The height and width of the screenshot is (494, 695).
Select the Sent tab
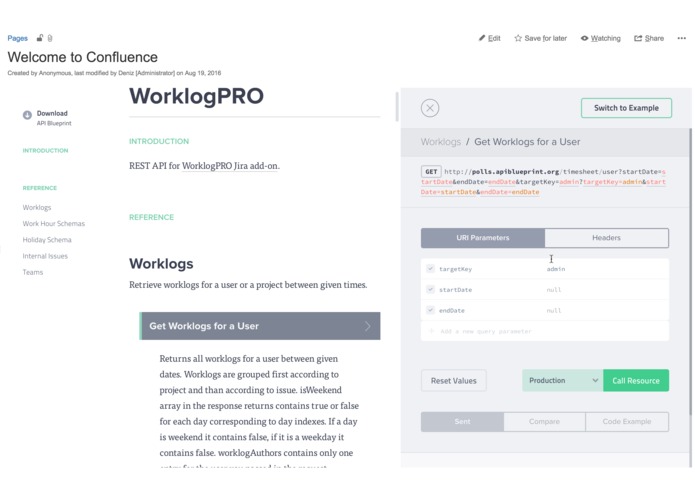click(x=462, y=422)
